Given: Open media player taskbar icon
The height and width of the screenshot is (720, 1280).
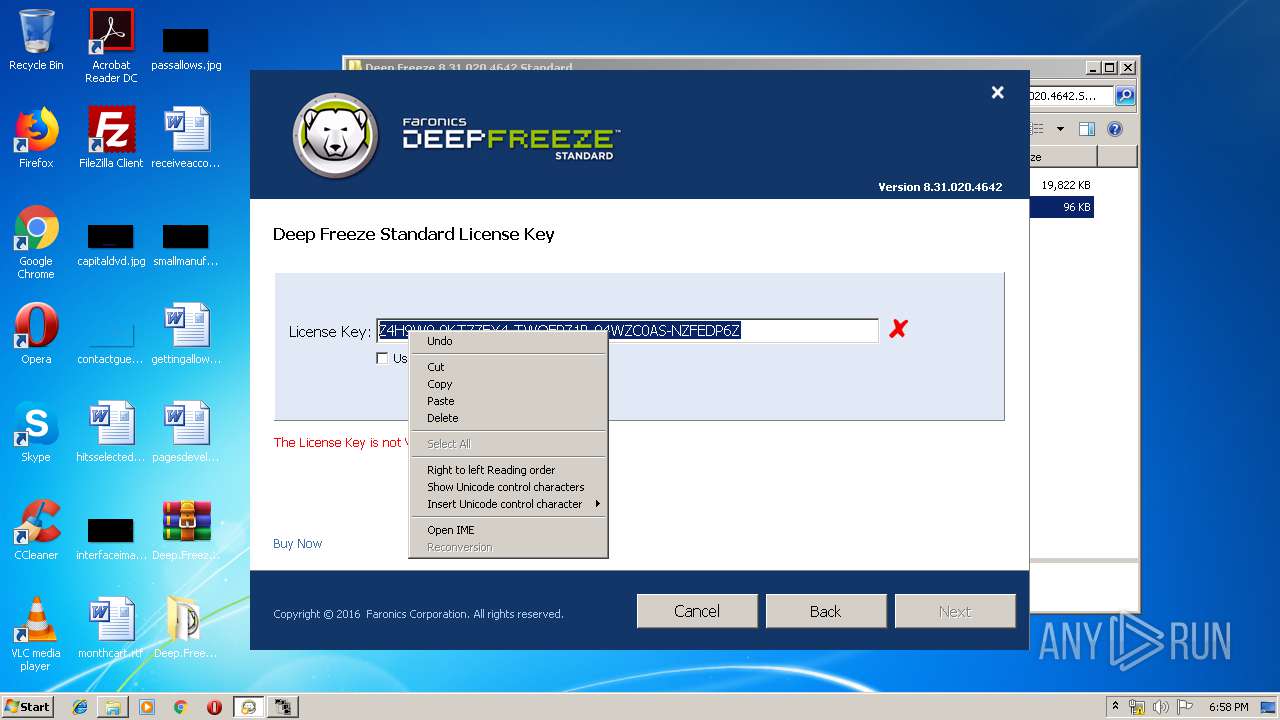Looking at the screenshot, I should [147, 707].
